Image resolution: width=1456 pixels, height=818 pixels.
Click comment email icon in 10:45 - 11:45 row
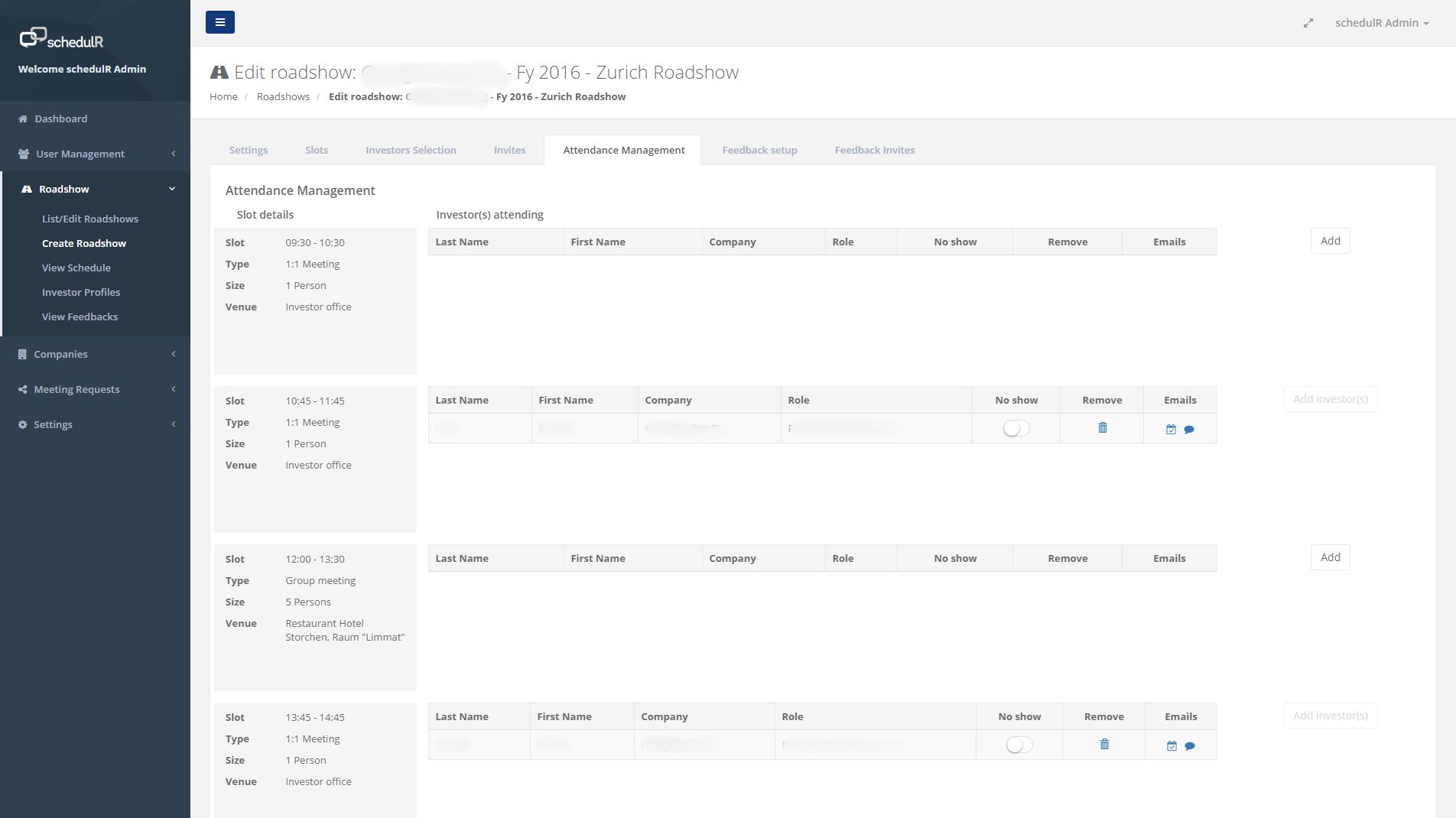pos(1189,430)
